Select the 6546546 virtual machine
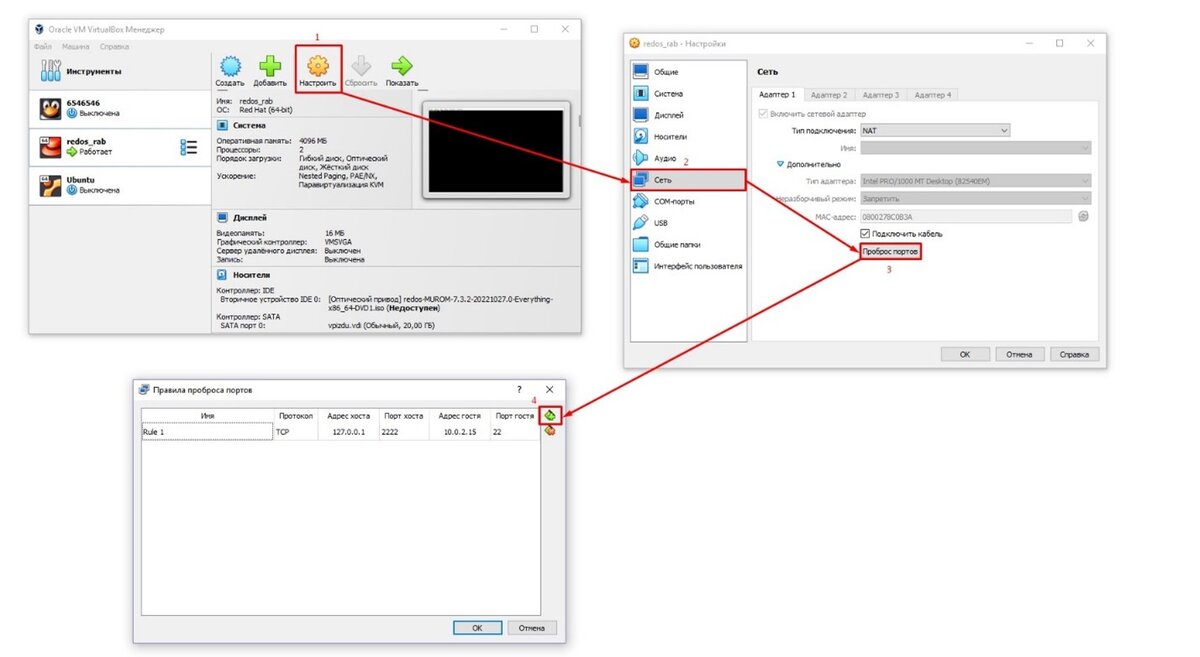1200x657 pixels. [x=120, y=109]
